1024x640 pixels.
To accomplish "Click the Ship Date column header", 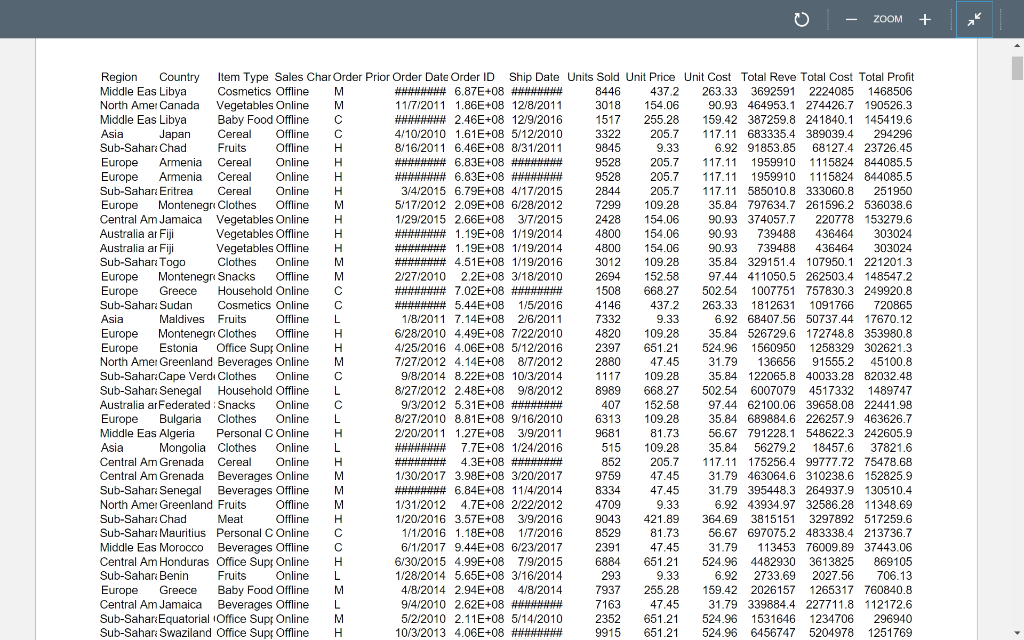I will tap(534, 77).
